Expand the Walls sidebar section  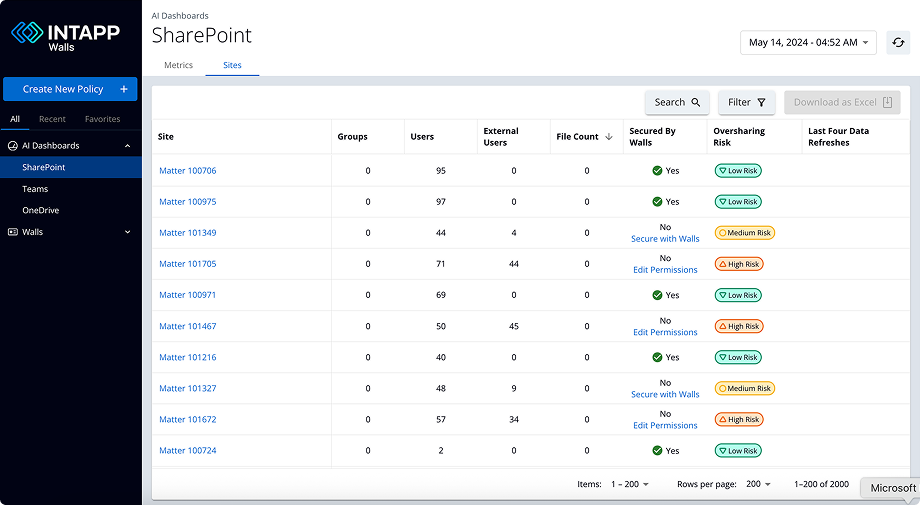[x=127, y=232]
